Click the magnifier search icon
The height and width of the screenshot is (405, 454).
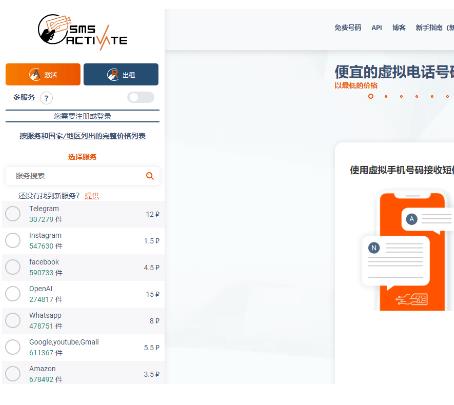pos(150,176)
